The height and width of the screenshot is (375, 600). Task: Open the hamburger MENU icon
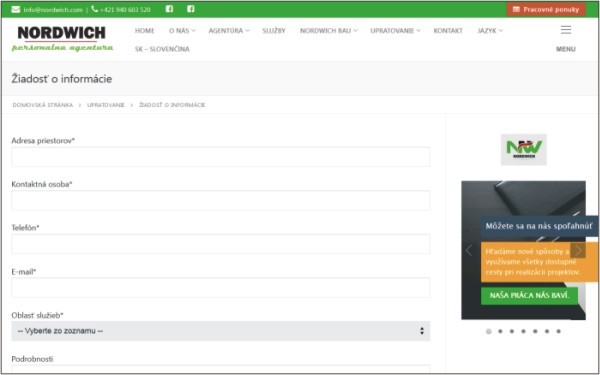[x=566, y=30]
